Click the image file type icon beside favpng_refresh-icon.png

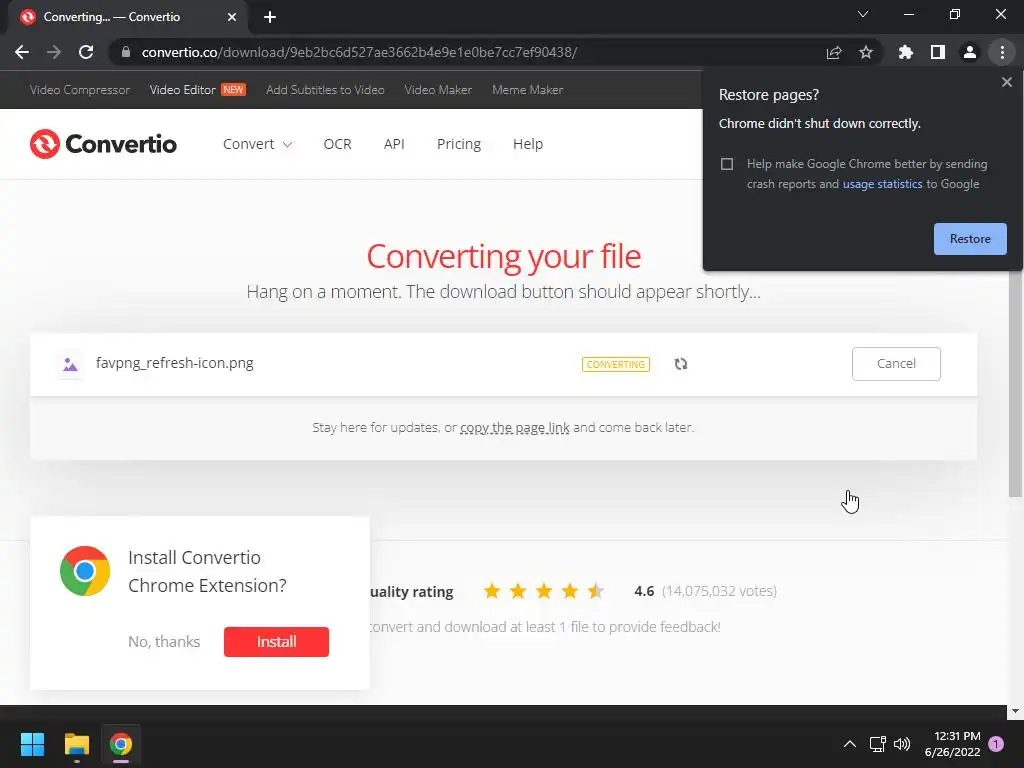pos(70,364)
